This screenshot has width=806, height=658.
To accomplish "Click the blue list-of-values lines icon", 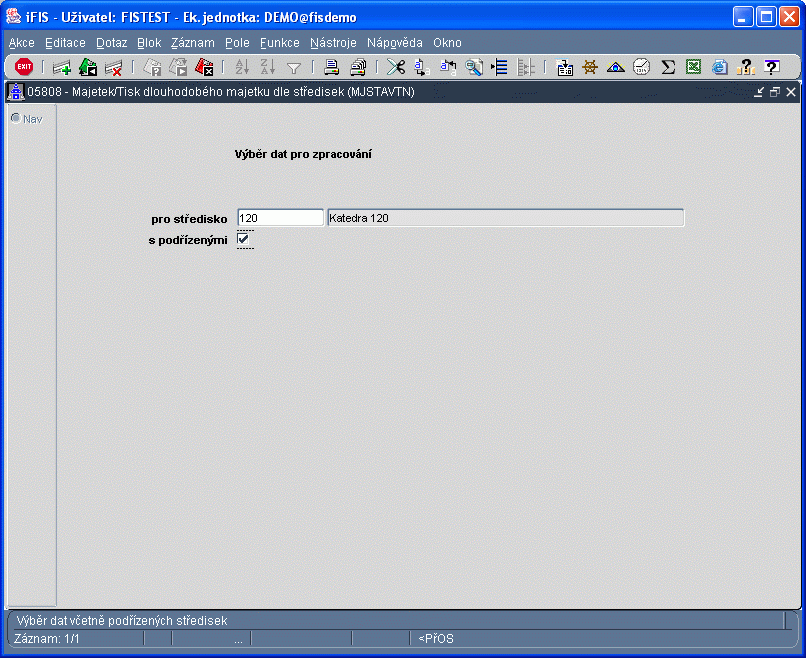I will [x=499, y=67].
